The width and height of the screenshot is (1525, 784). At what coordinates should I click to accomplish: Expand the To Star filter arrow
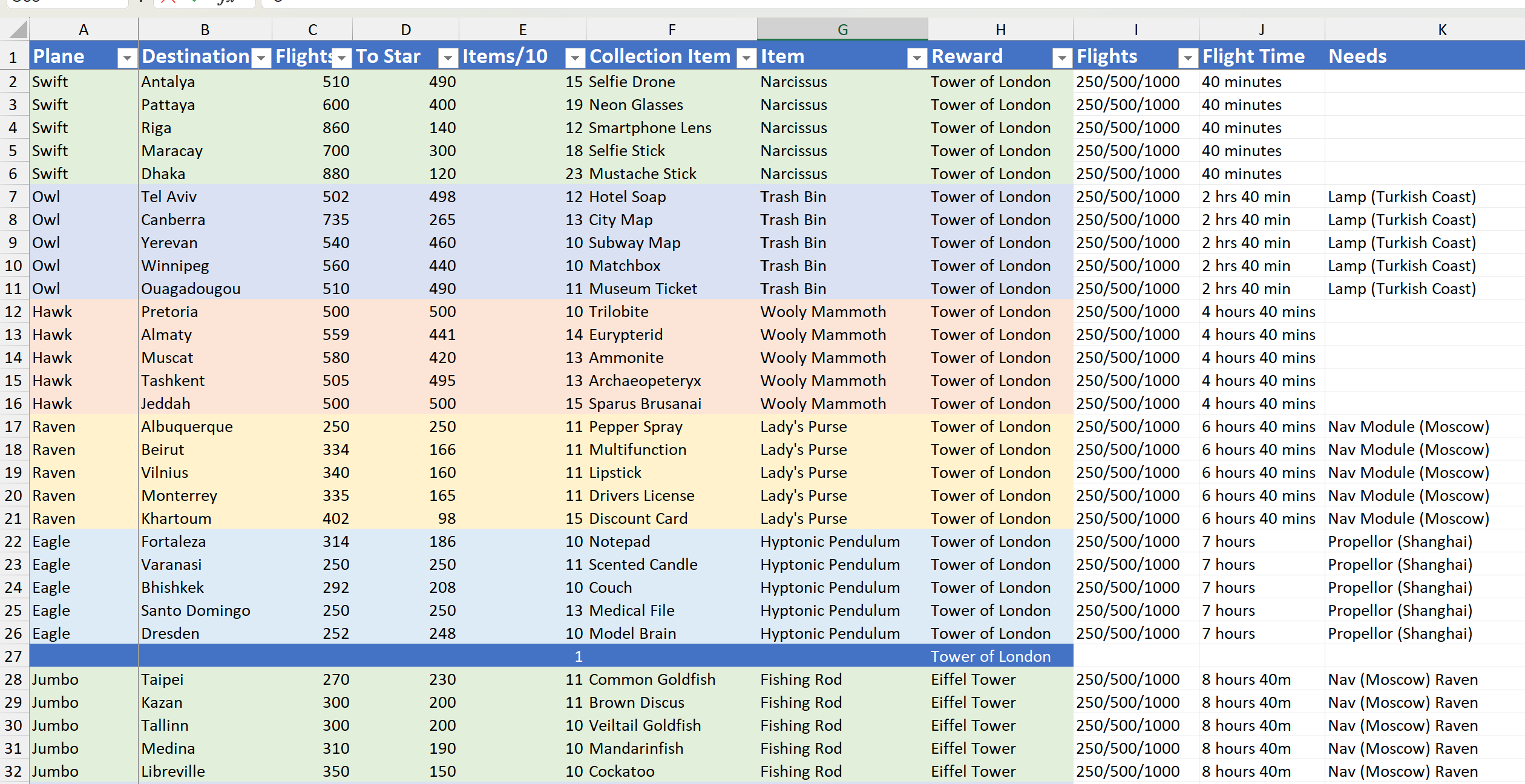pyautogui.click(x=448, y=58)
